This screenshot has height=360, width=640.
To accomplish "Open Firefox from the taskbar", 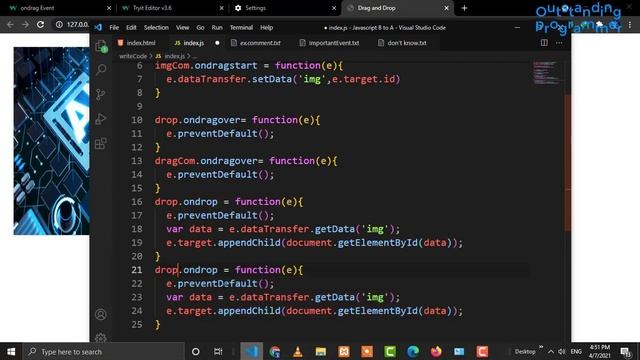I will pyautogui.click(x=436, y=351).
